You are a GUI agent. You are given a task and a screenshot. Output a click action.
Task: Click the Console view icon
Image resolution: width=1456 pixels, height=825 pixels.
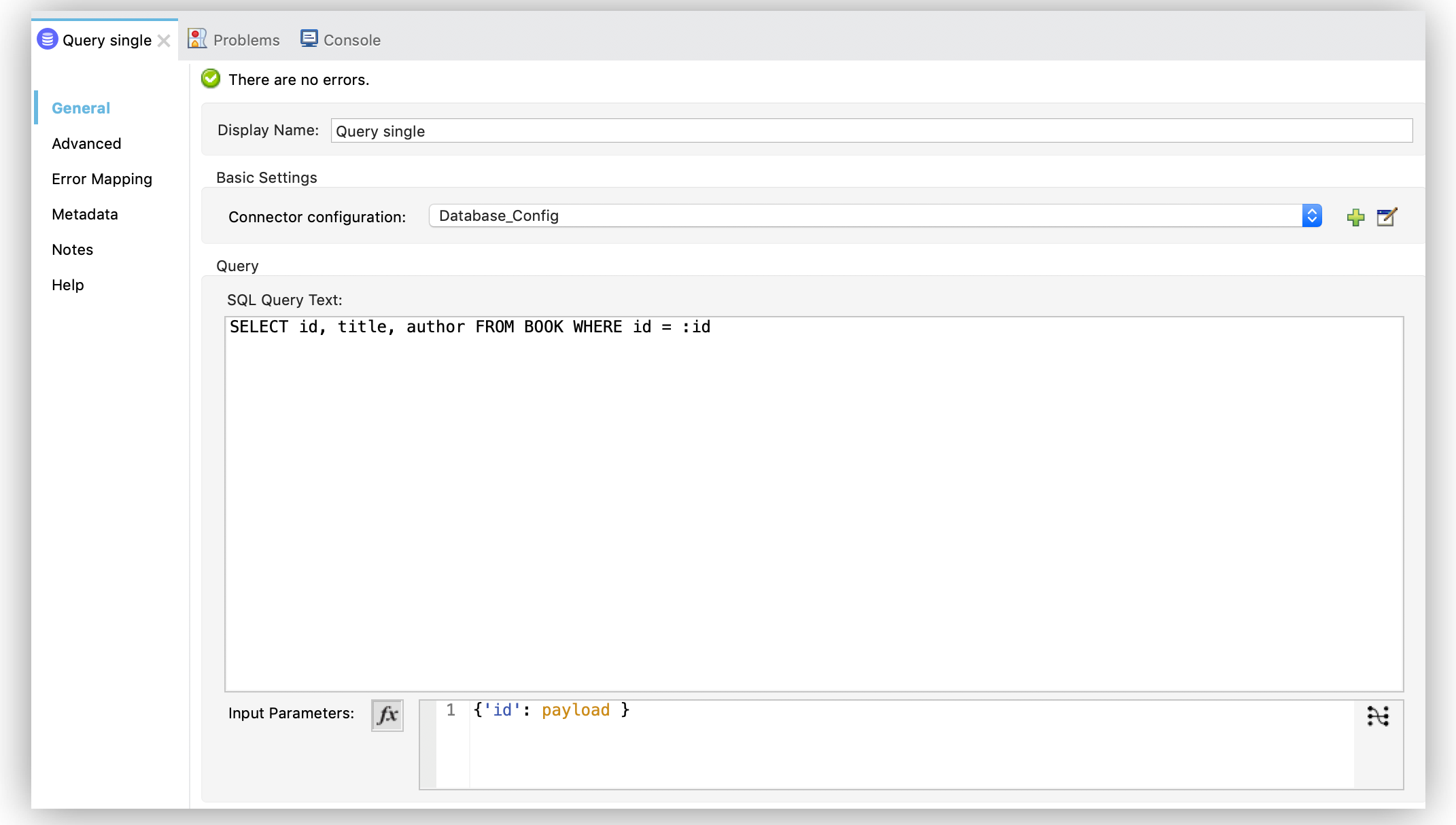(x=309, y=38)
